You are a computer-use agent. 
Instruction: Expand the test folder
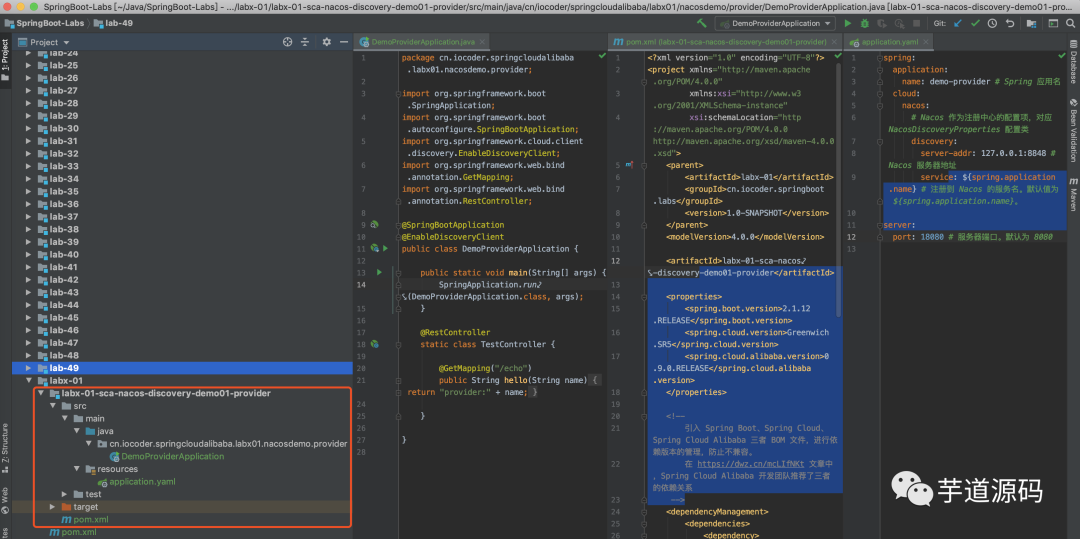pos(65,494)
